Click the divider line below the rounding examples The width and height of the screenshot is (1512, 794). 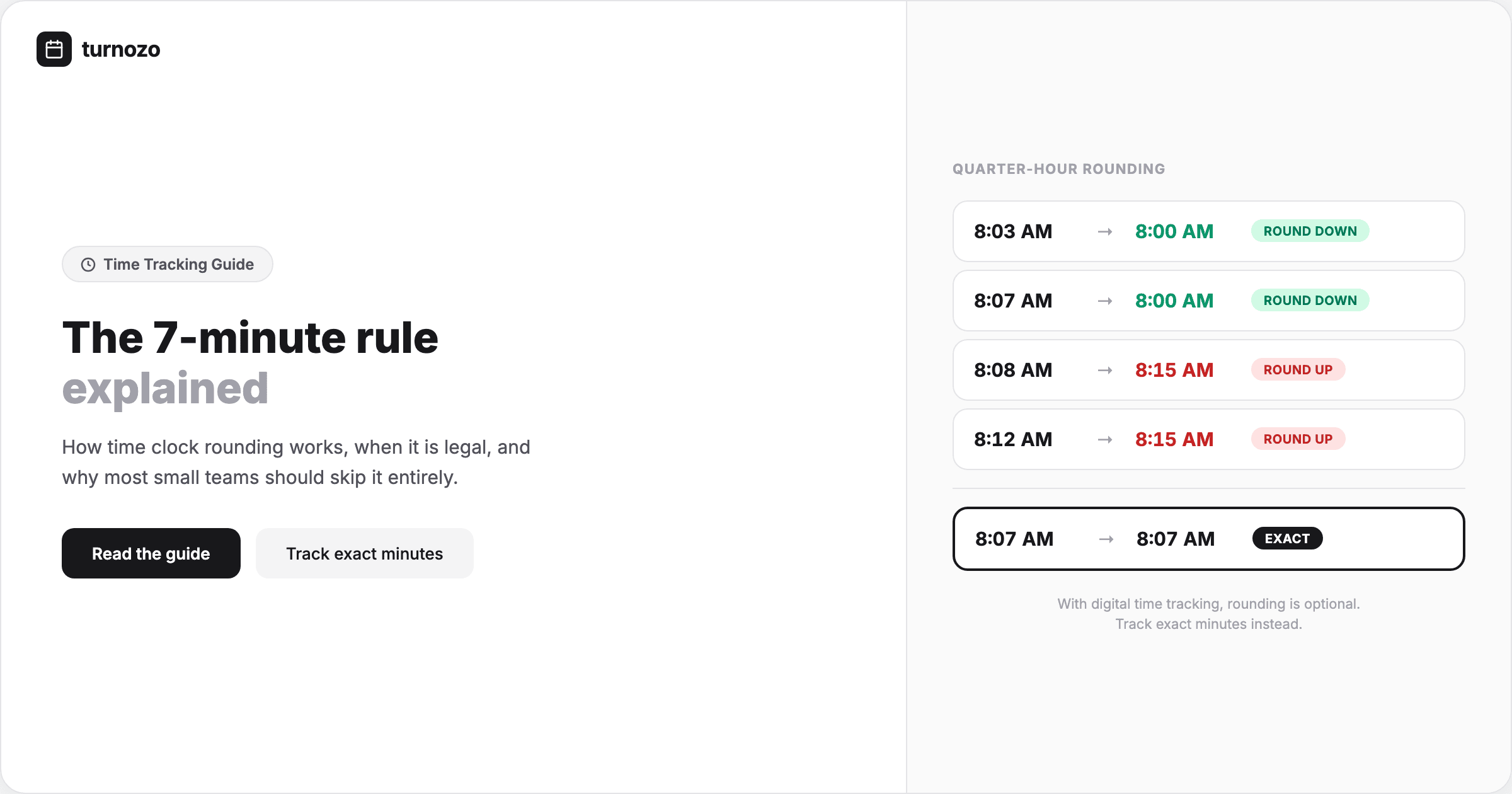click(1208, 486)
